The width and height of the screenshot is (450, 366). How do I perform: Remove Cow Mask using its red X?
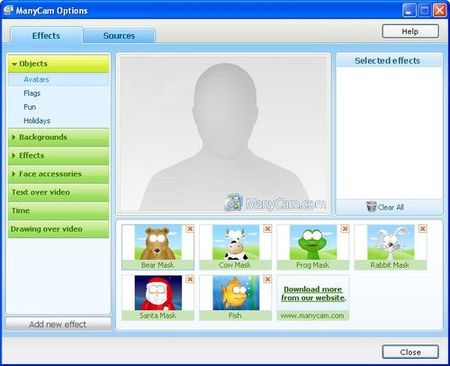pyautogui.click(x=267, y=229)
